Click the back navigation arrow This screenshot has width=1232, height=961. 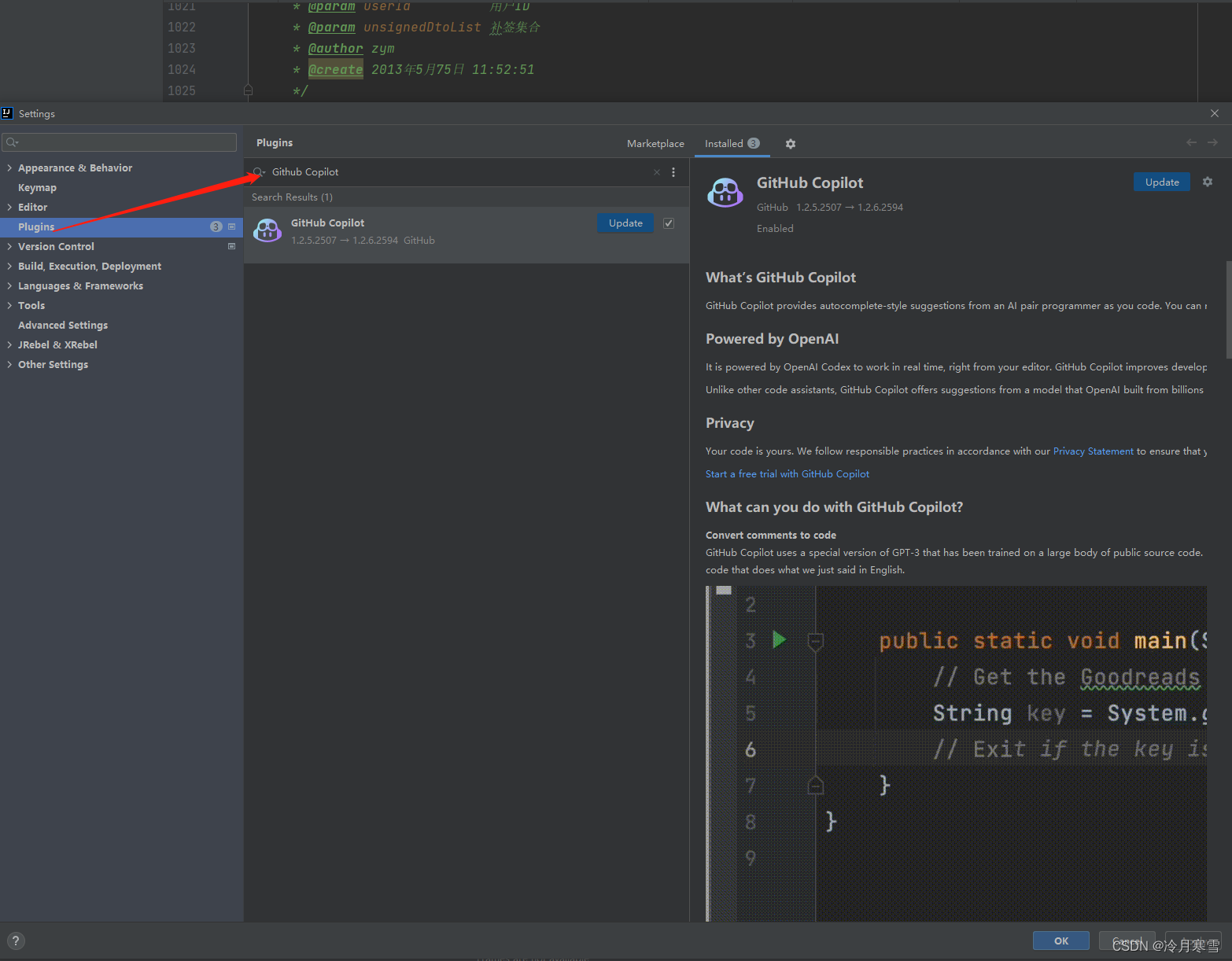(x=1191, y=142)
